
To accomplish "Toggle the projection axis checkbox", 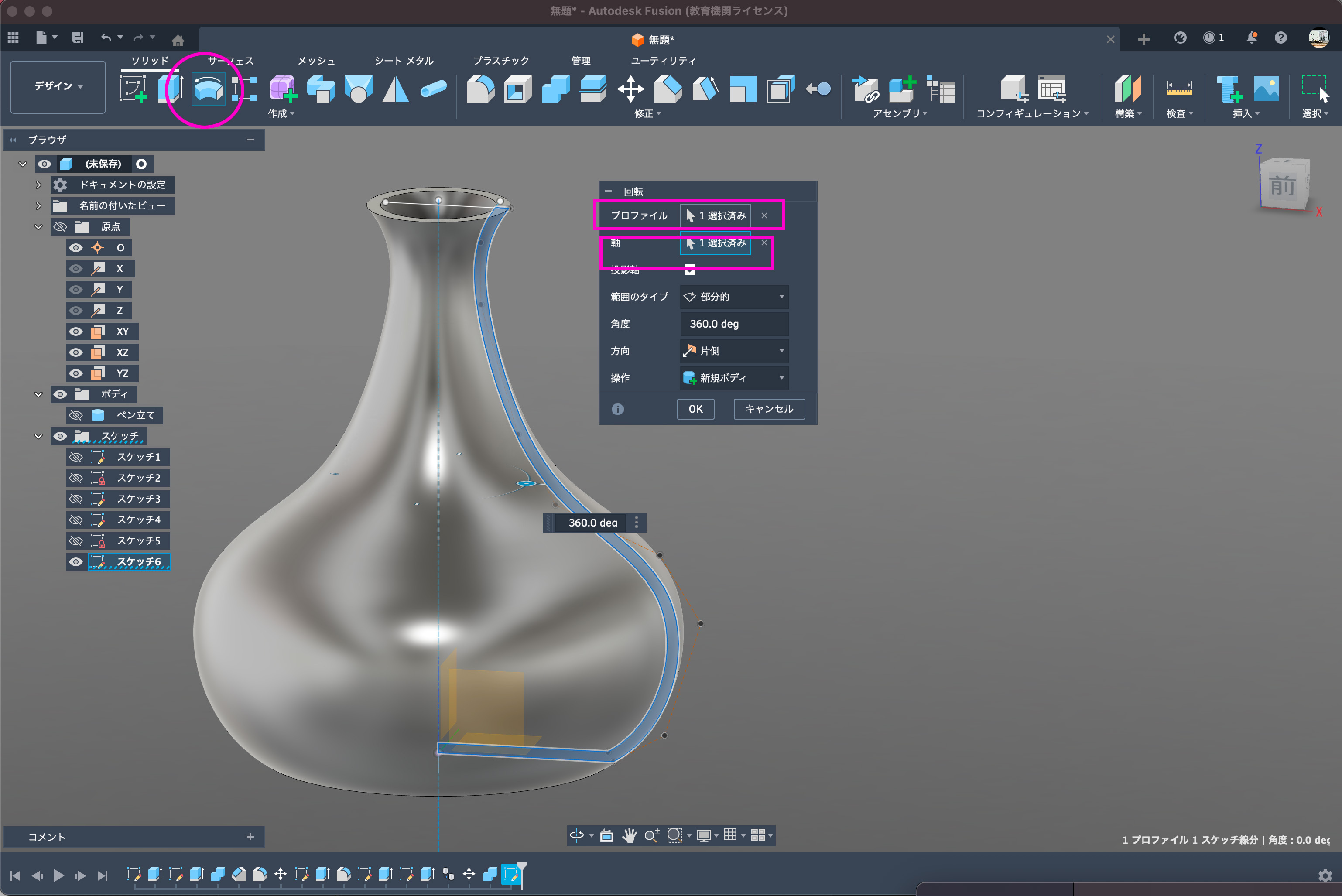I will tap(690, 270).
